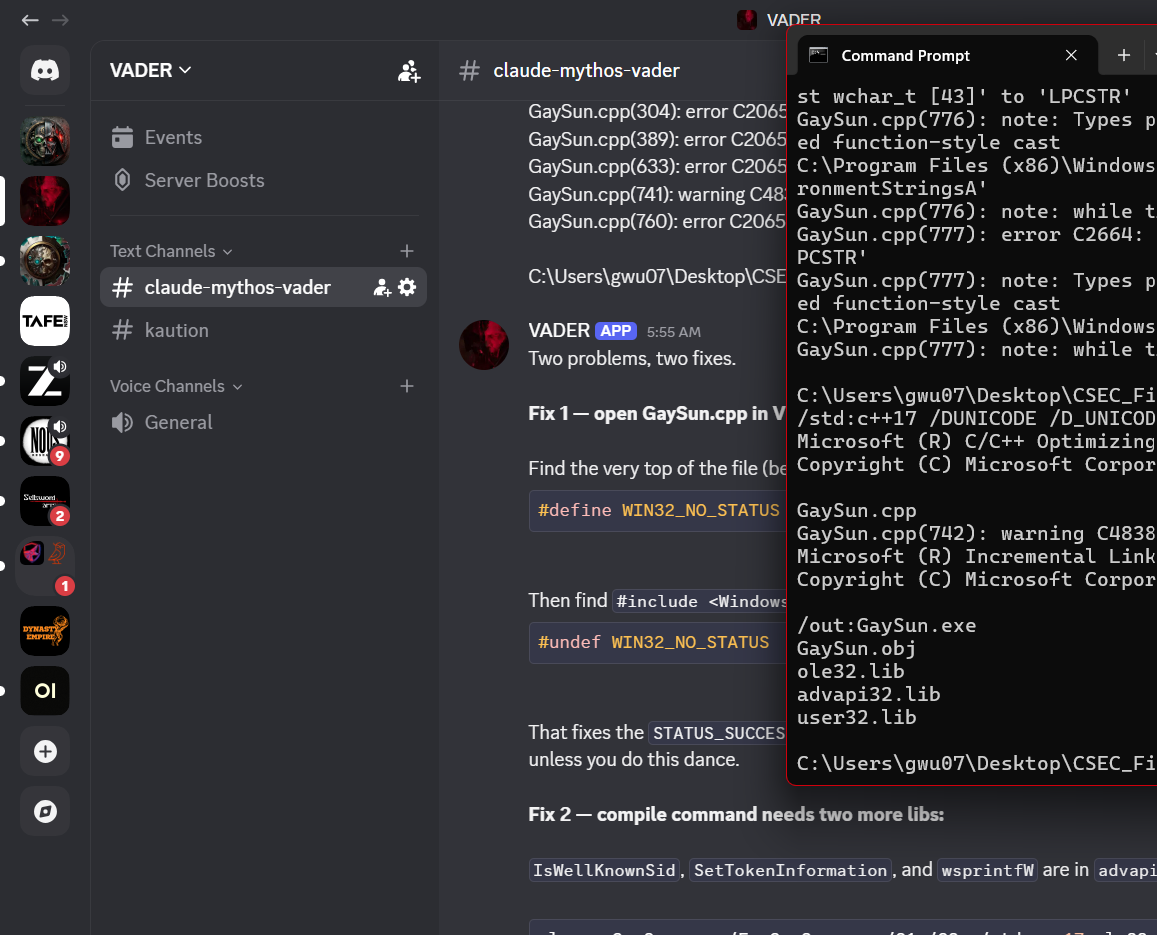
Task: Click the SetTokenInformation inline code
Action: (x=790, y=871)
